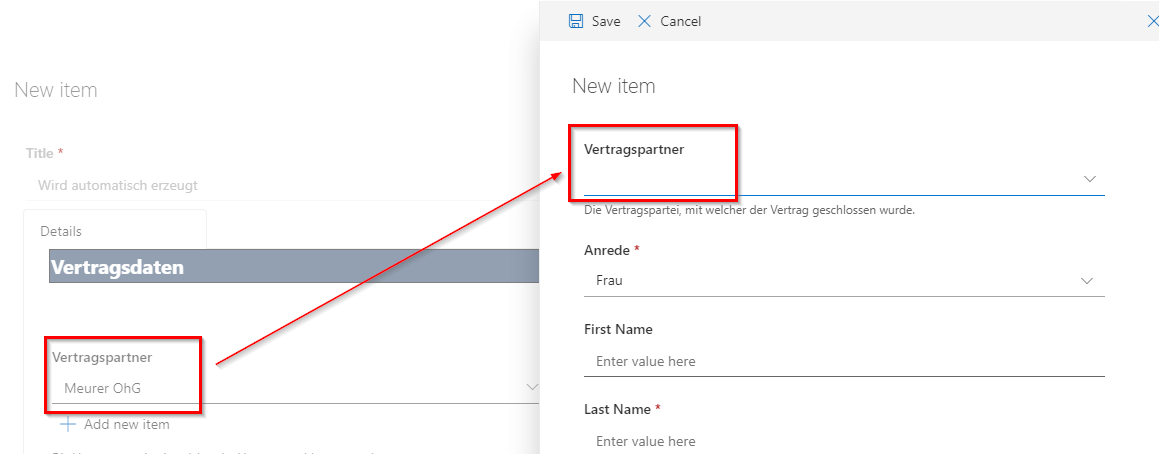Click the Add new item link text

126,424
